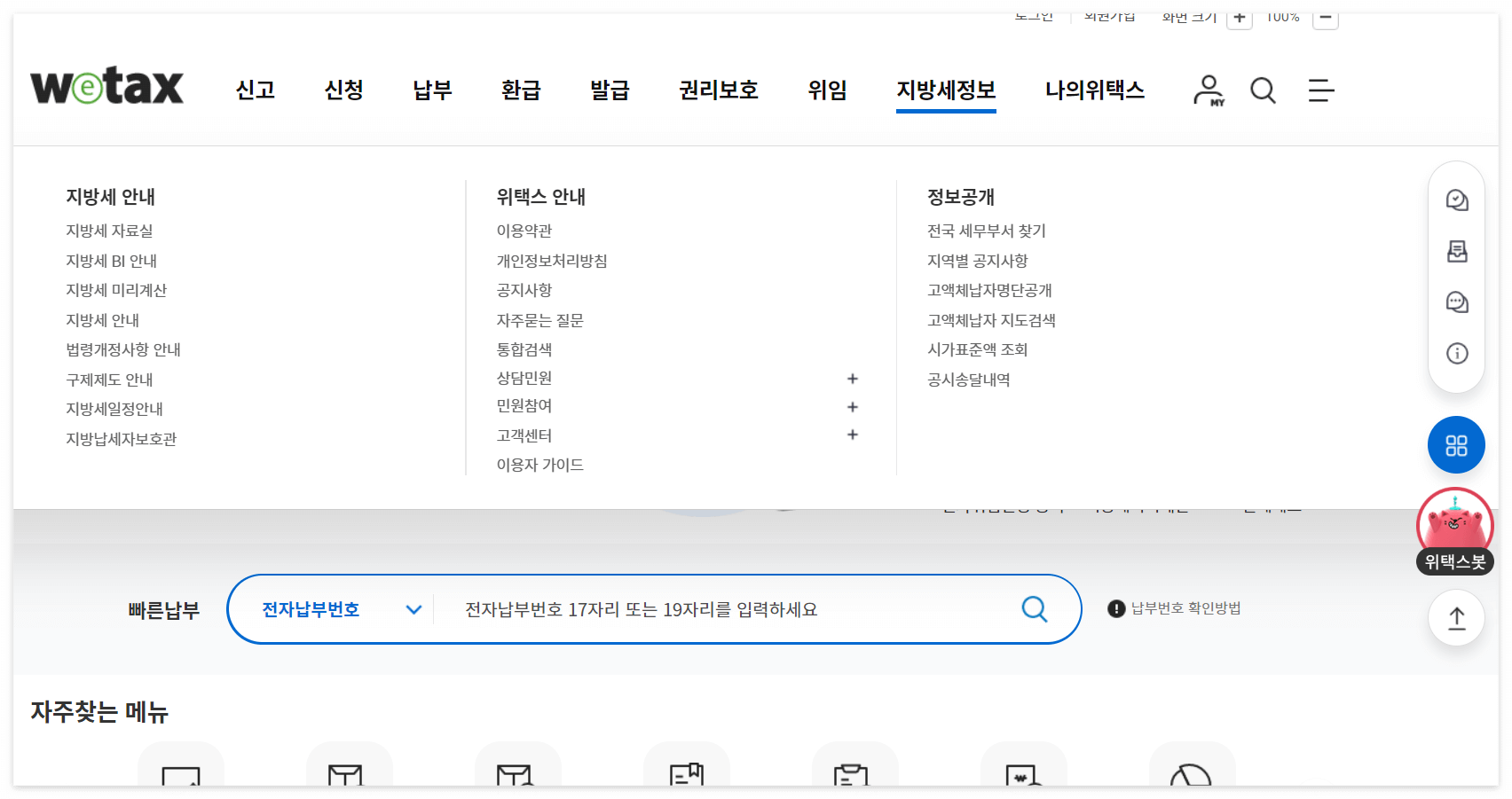Open the blue quick menu grid icon
This screenshot has height=799, width=1512.
click(x=1456, y=445)
